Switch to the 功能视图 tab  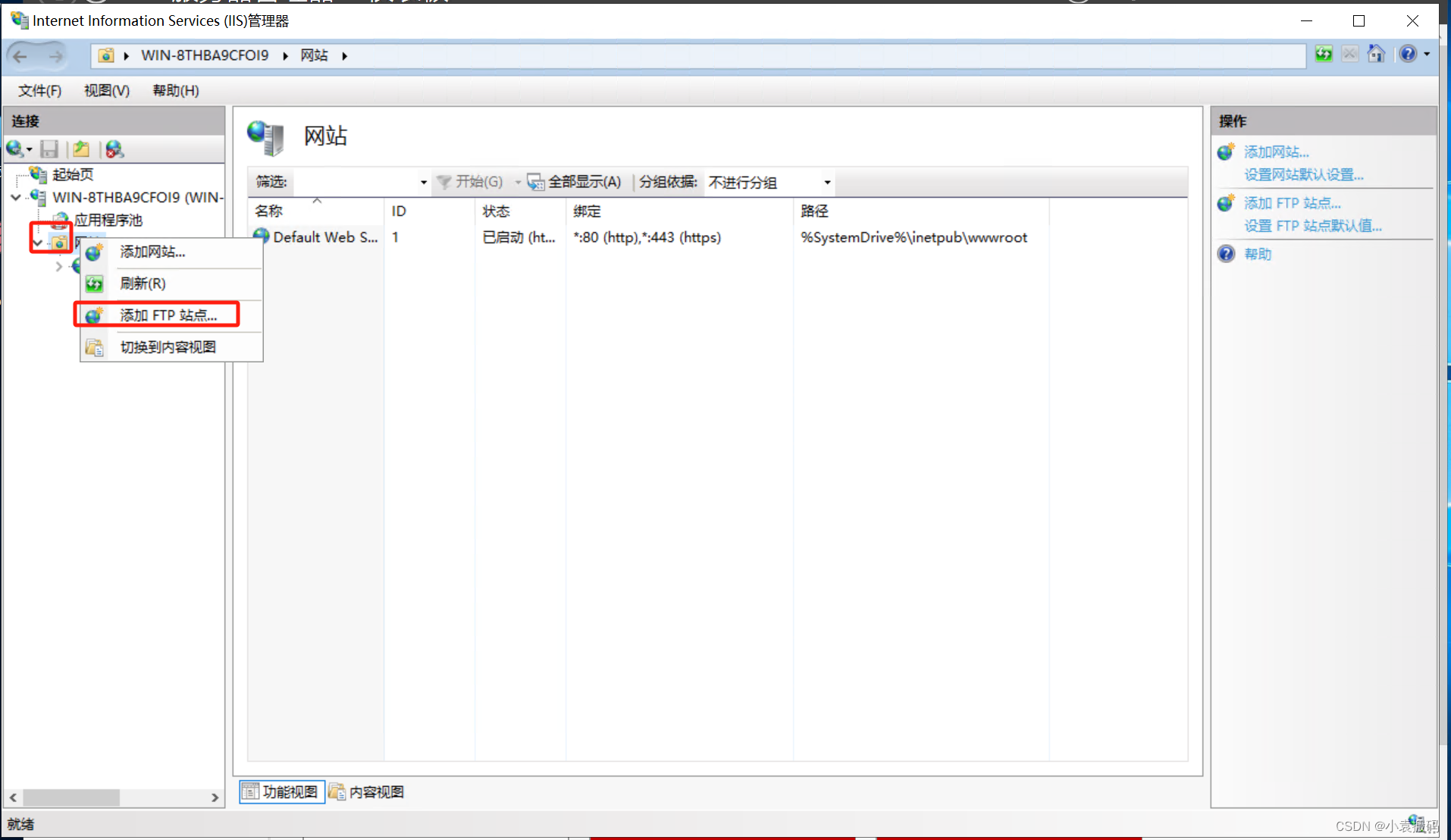pyautogui.click(x=282, y=792)
